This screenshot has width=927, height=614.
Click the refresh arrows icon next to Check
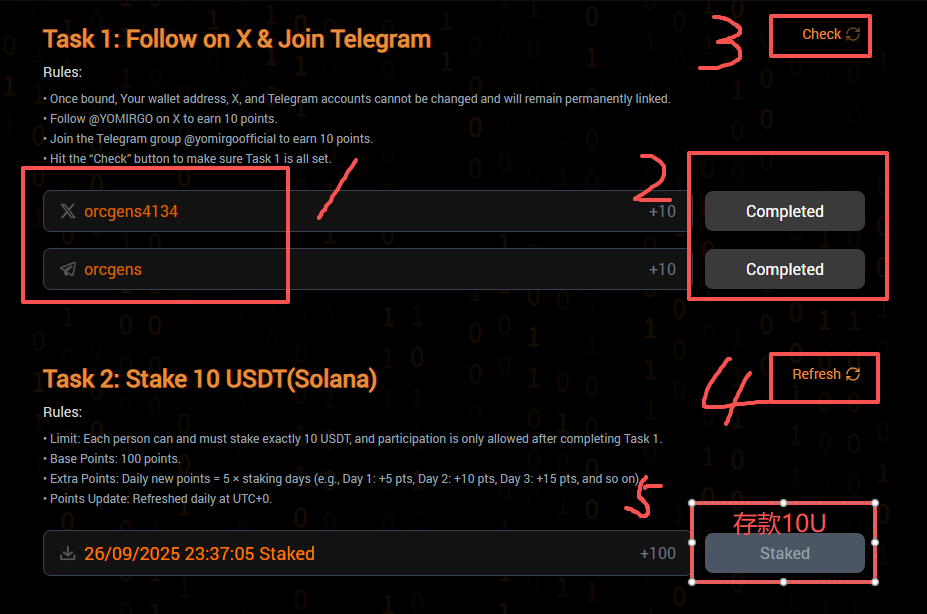(853, 34)
